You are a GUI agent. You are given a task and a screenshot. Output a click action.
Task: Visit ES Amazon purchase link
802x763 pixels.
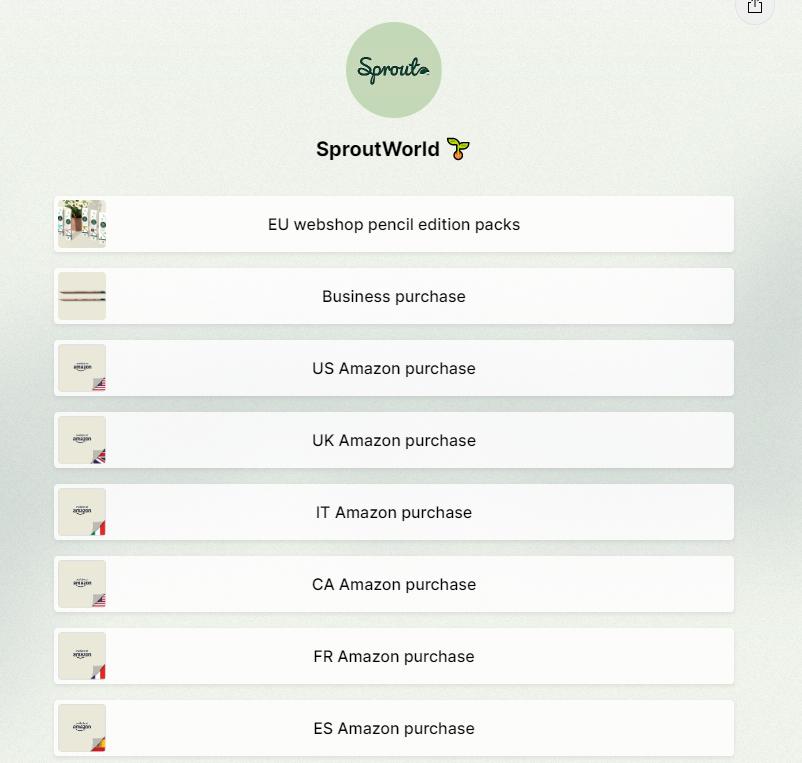point(394,728)
